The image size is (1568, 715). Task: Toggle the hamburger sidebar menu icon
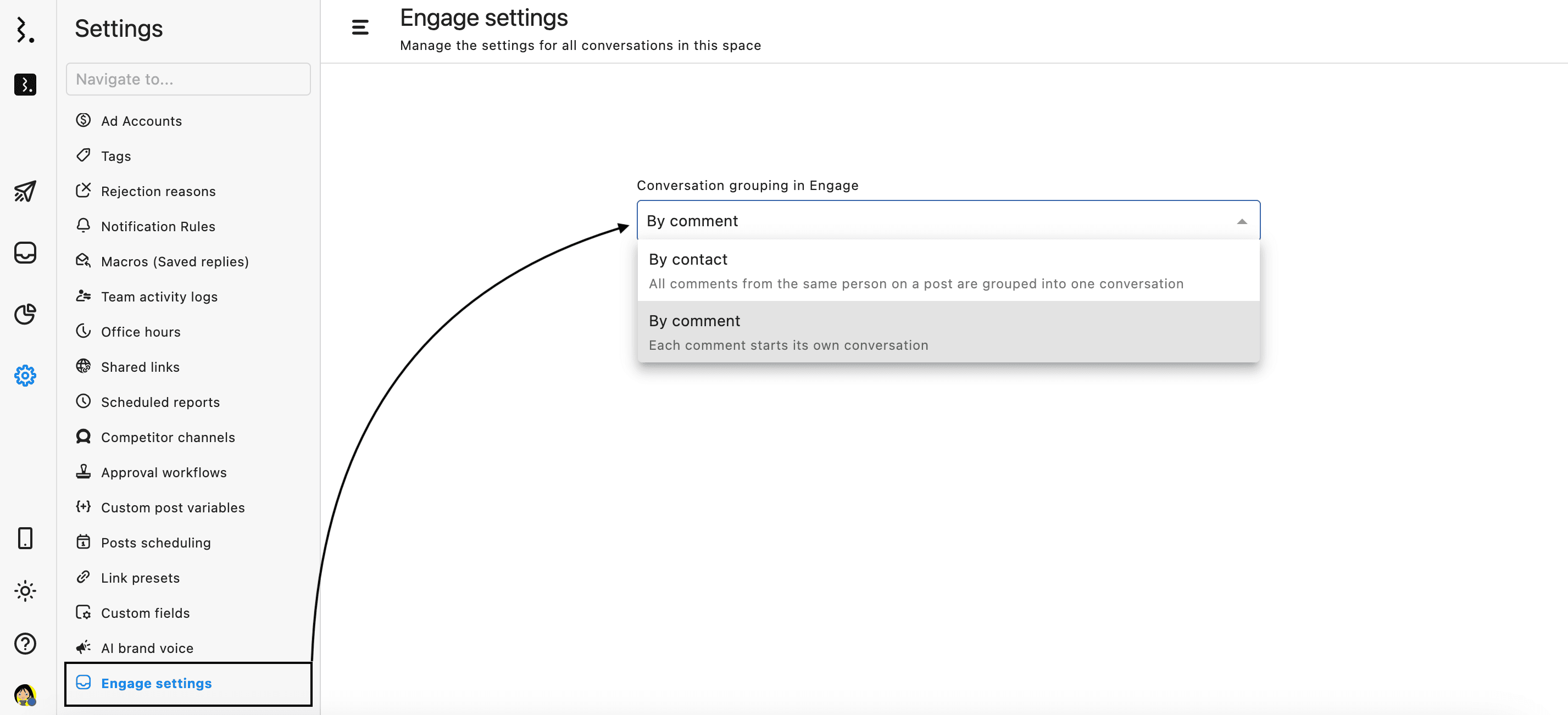coord(360,27)
